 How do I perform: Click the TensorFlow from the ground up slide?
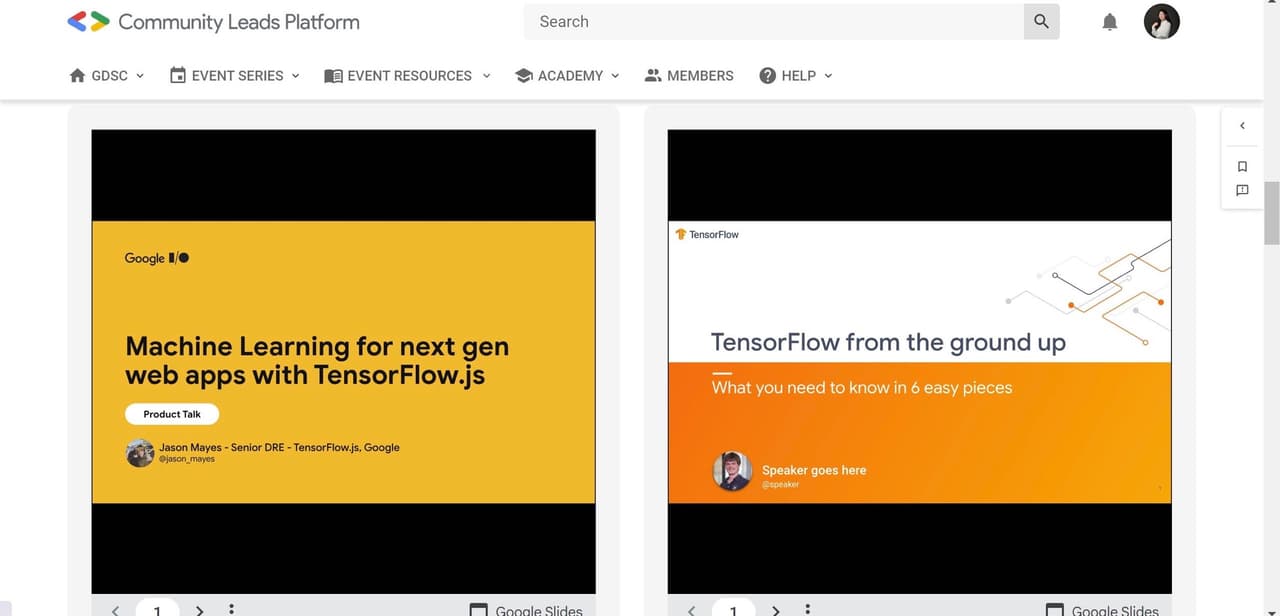pos(919,361)
